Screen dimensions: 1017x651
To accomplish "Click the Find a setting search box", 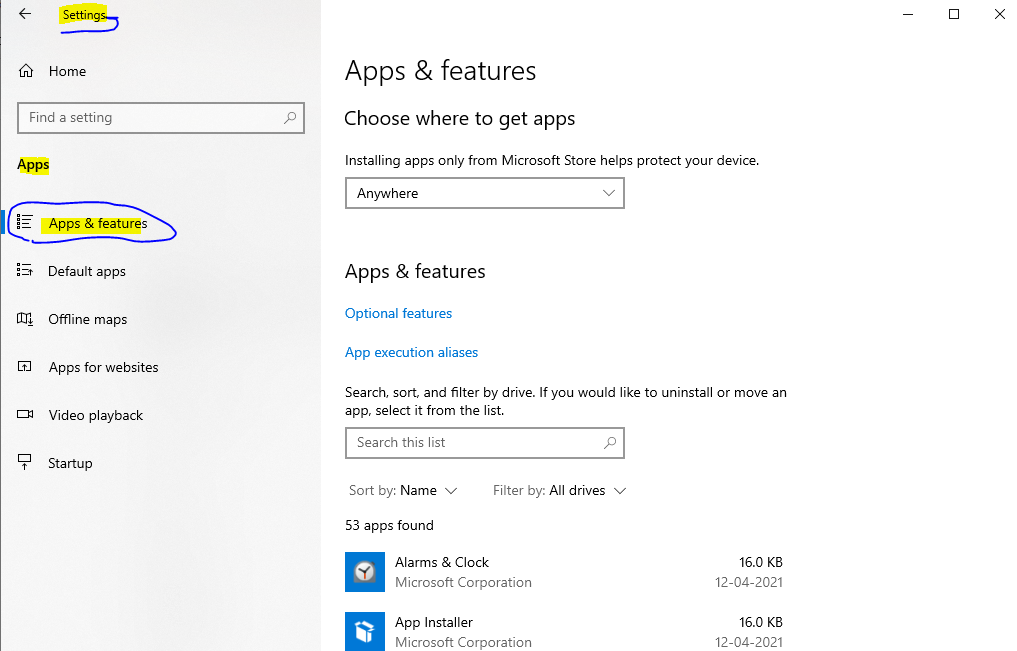I will [160, 117].
